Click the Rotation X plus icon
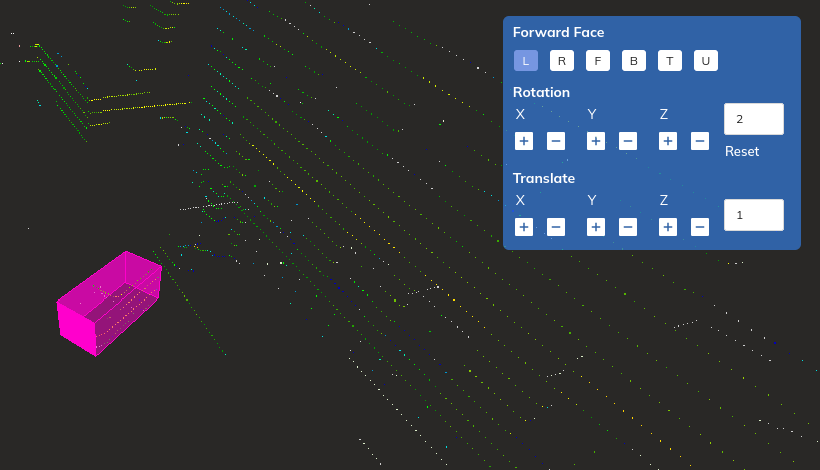 pyautogui.click(x=523, y=141)
